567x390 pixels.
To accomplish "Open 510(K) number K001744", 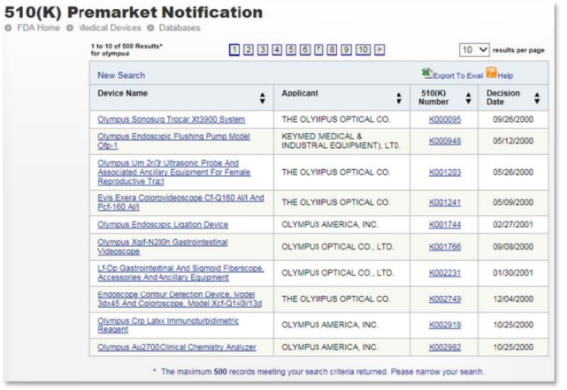I will (445, 224).
